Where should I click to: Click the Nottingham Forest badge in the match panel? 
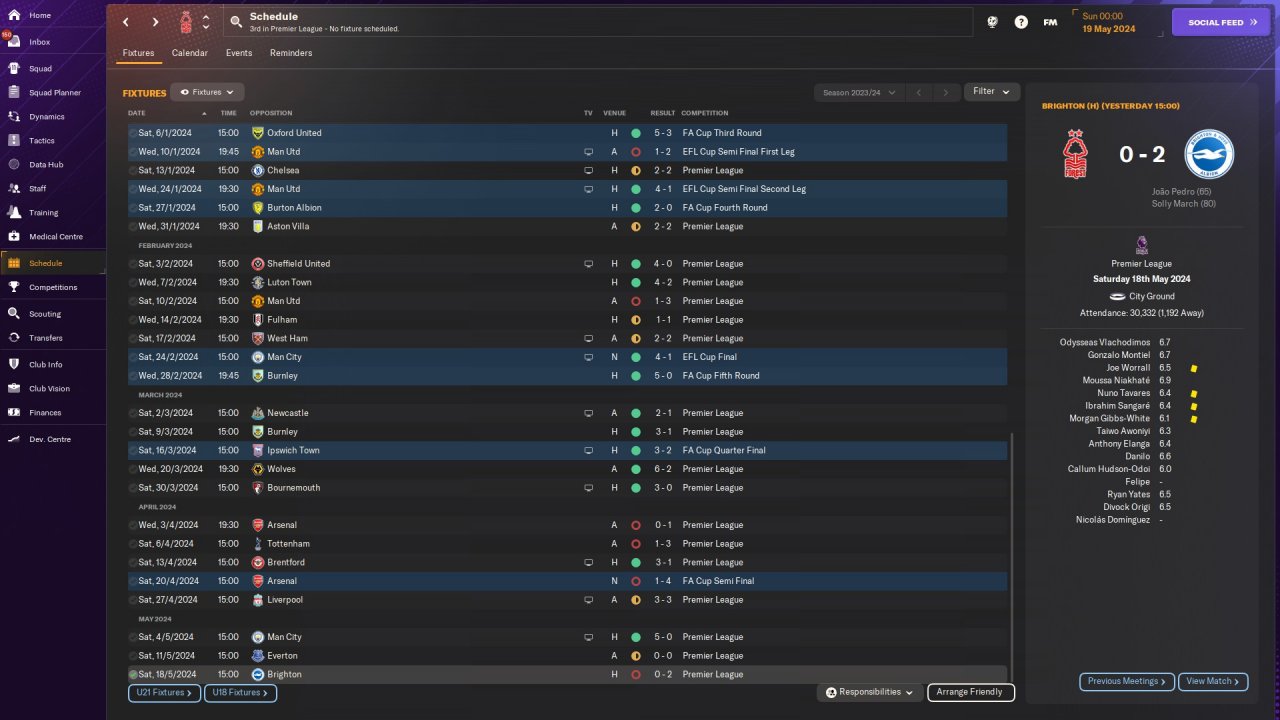(1076, 155)
